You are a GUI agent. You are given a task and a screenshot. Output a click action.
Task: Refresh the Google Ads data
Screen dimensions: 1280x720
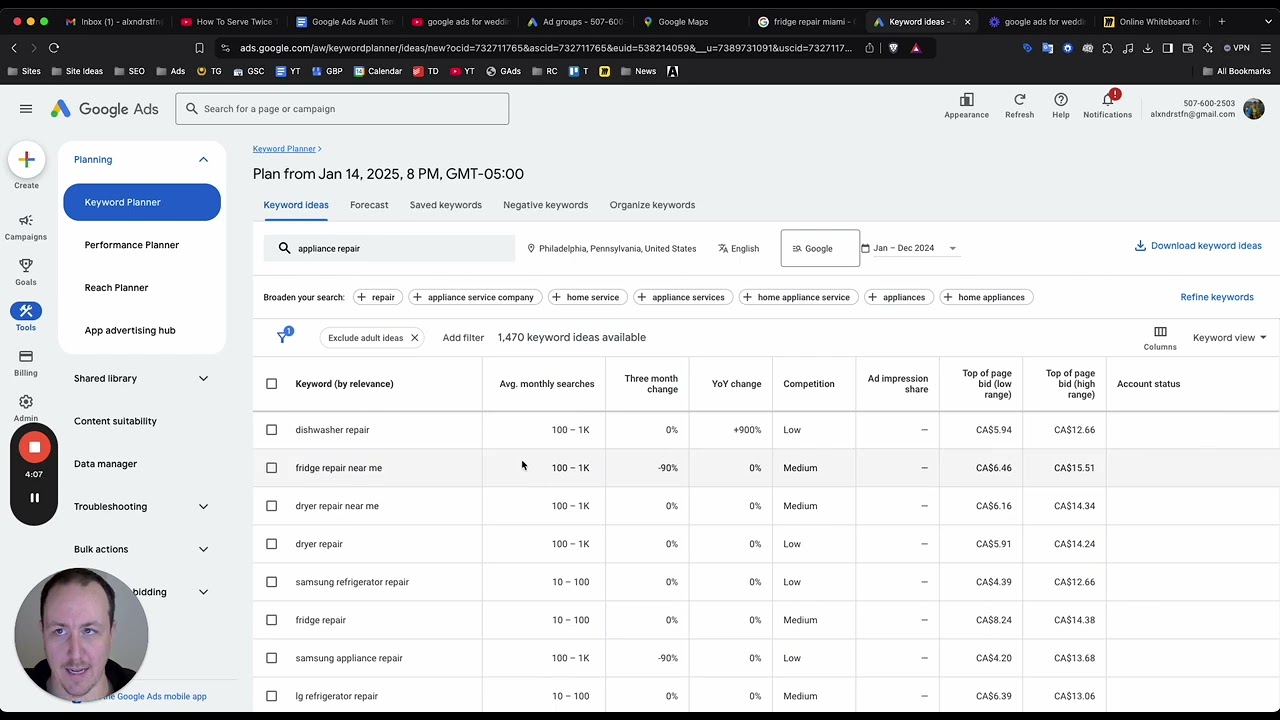[1019, 105]
